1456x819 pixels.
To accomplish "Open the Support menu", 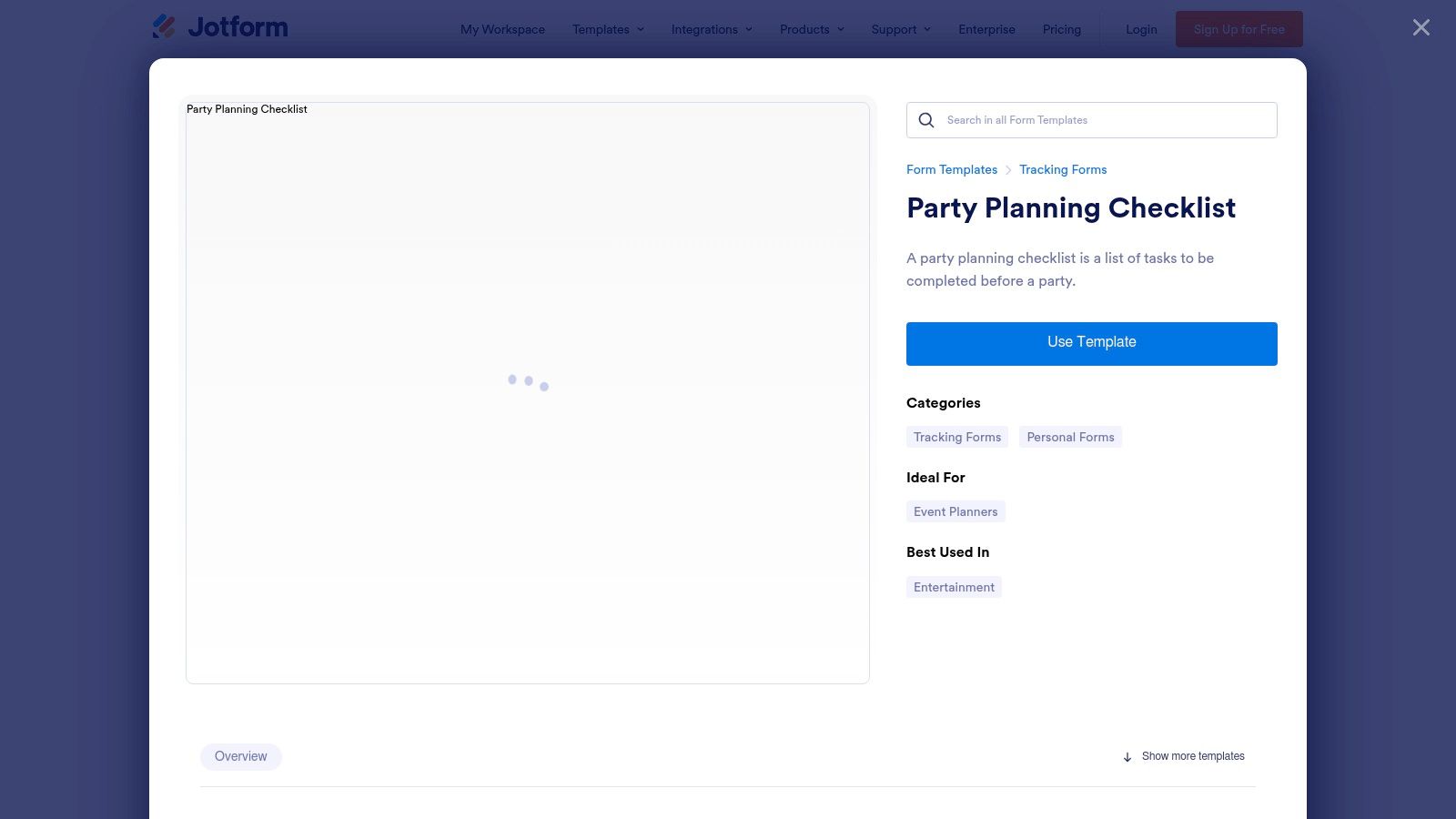I will pos(899,29).
